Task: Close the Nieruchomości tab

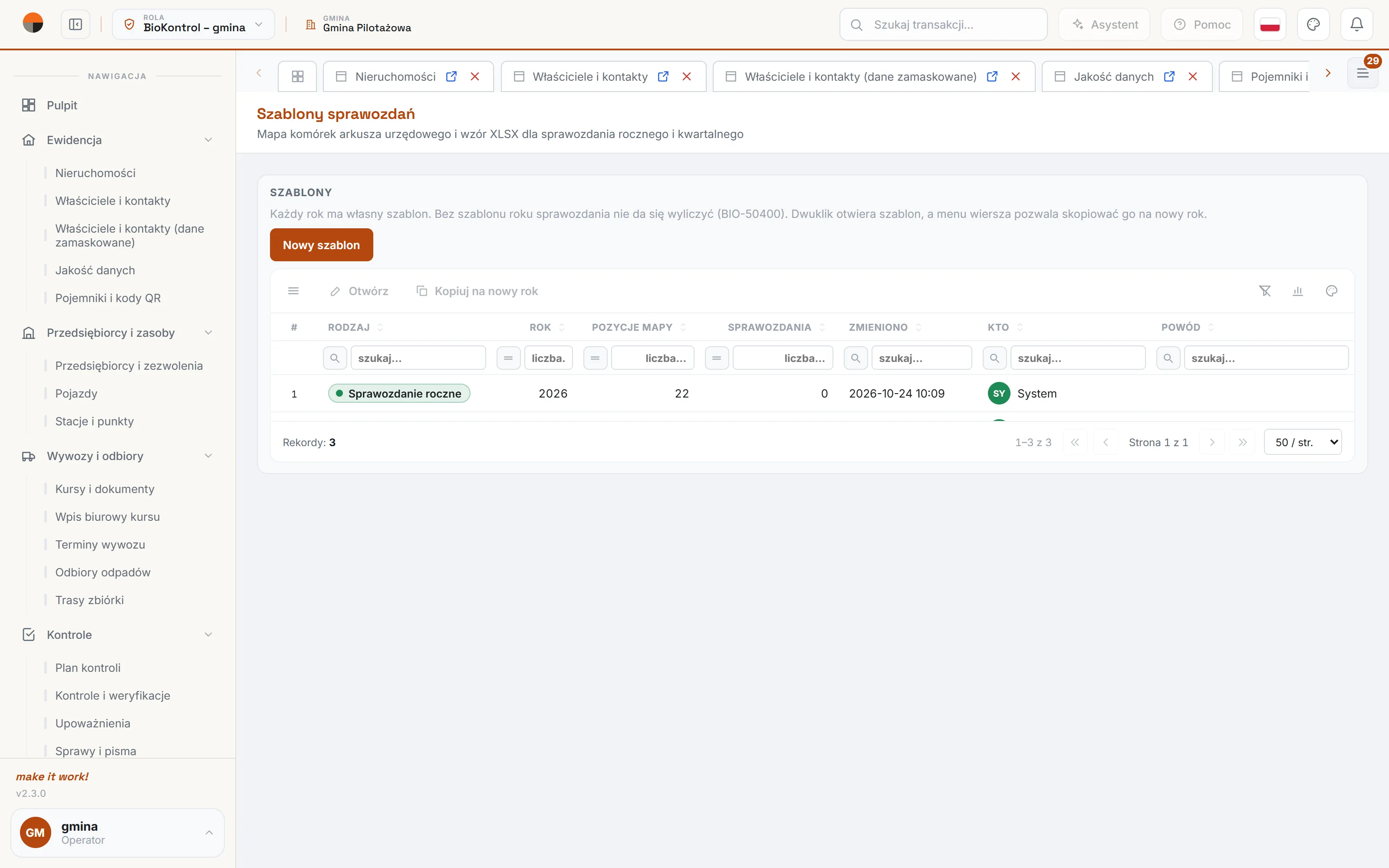Action: tap(475, 76)
